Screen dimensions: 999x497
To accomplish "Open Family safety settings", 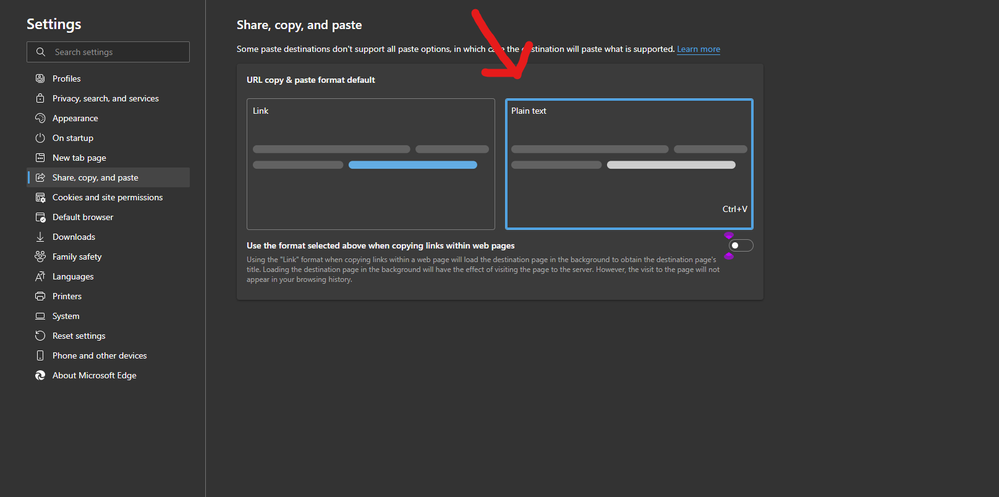I will coord(108,257).
